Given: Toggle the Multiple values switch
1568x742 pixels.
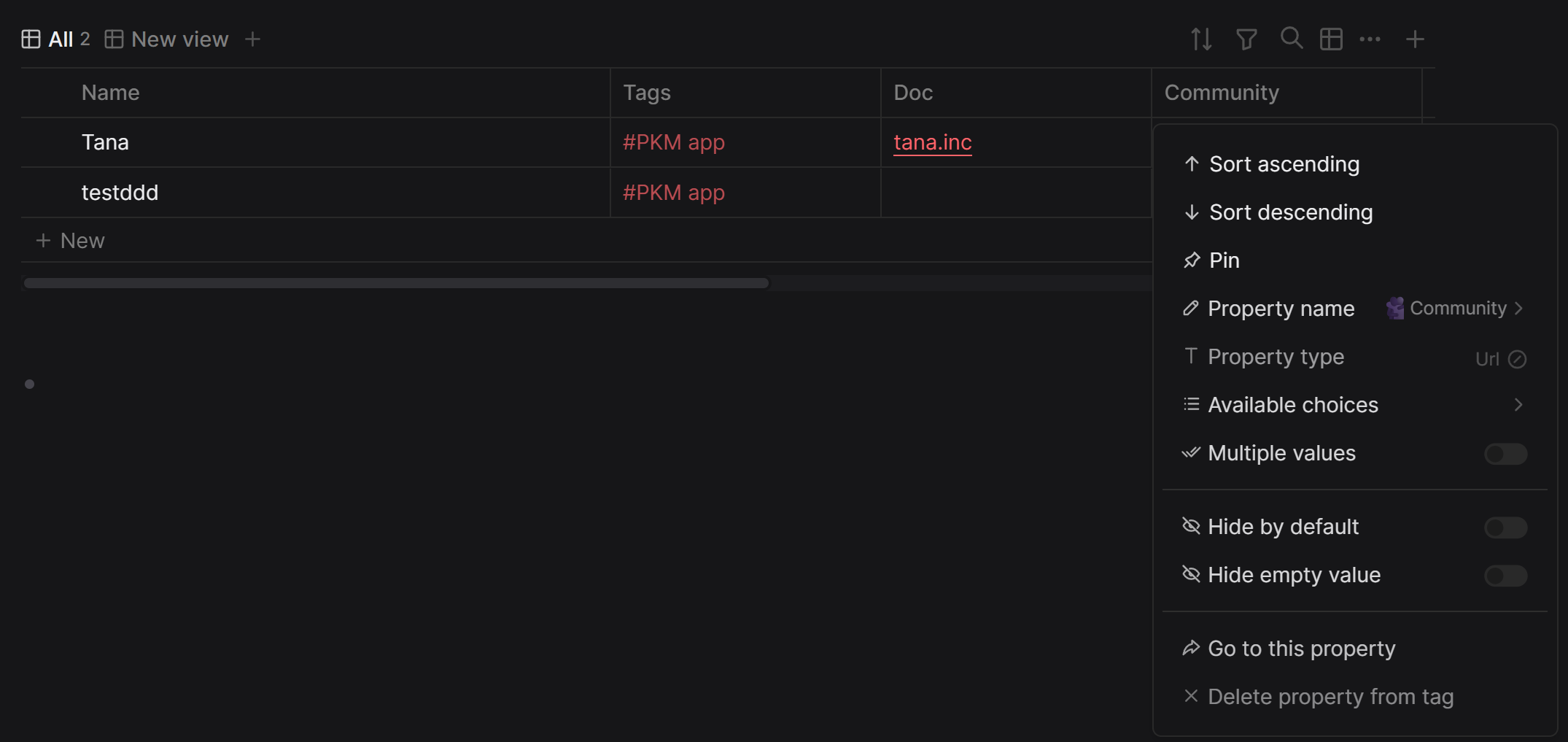Looking at the screenshot, I should (1505, 454).
